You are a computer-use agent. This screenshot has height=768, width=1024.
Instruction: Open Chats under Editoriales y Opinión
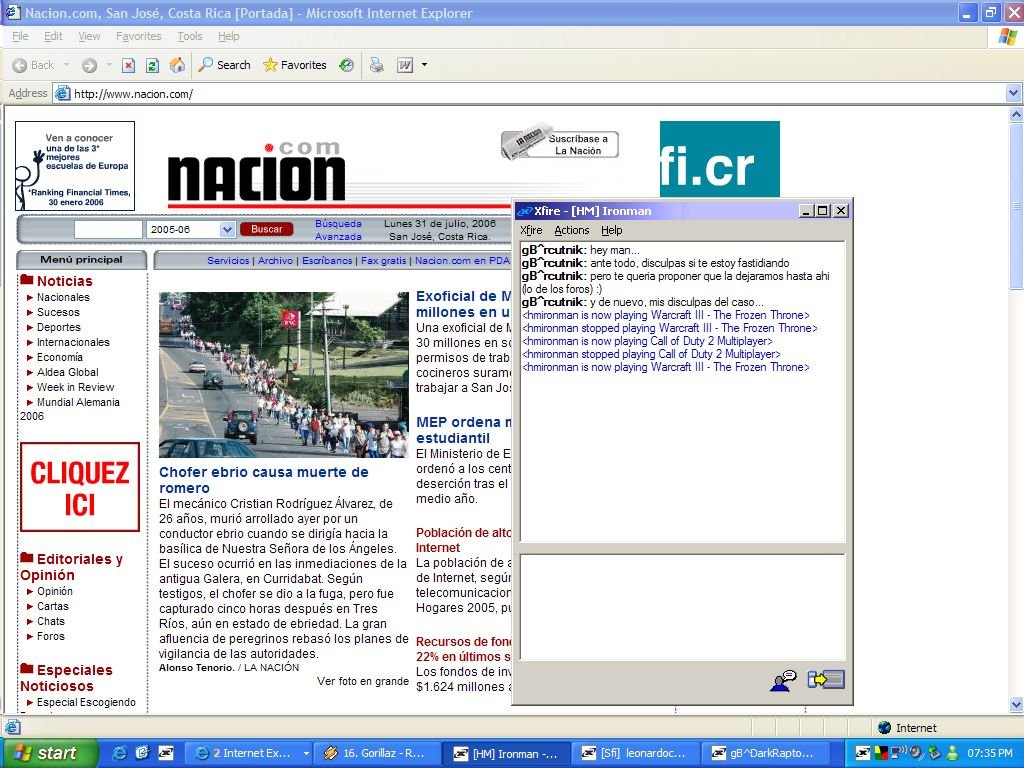pyautogui.click(x=51, y=621)
